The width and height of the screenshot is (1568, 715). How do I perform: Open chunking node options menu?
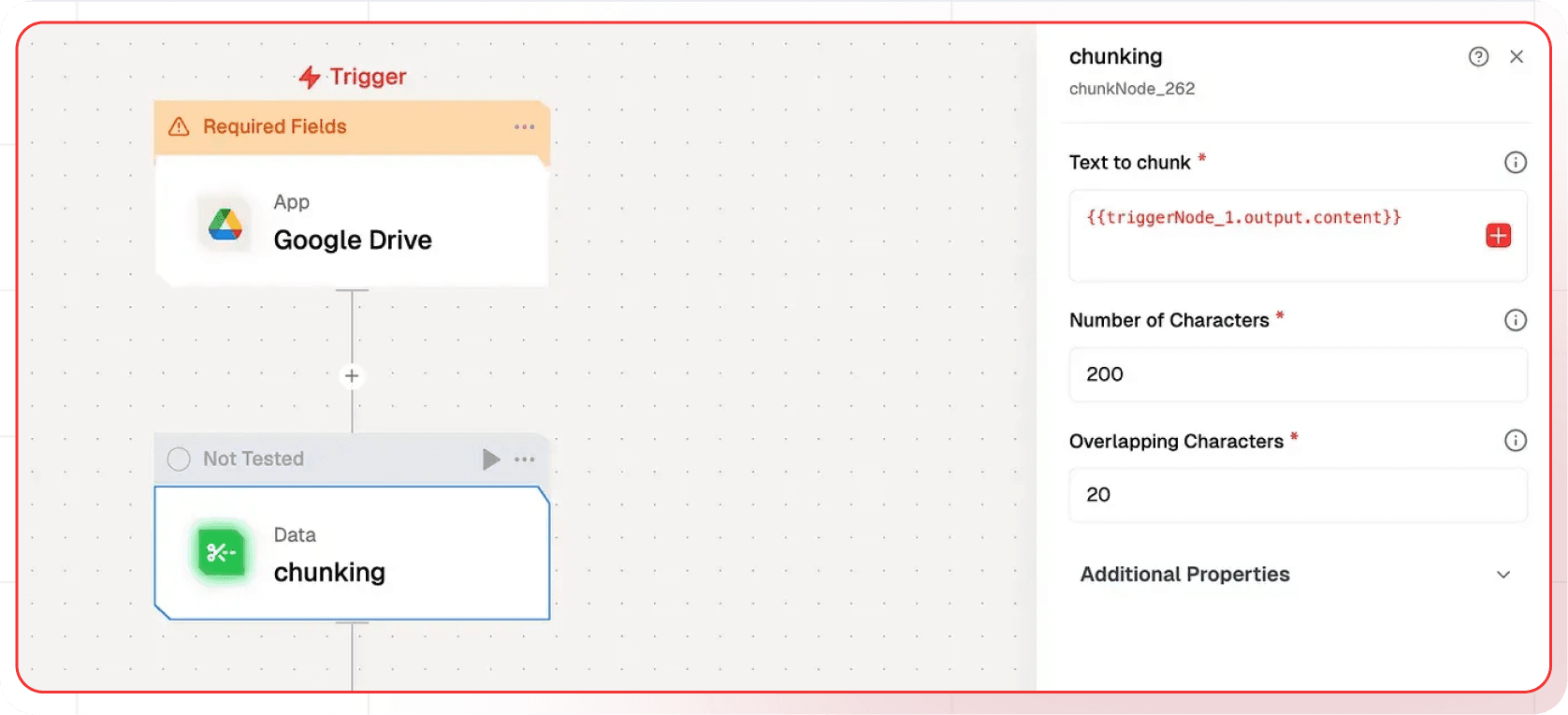pyautogui.click(x=524, y=460)
